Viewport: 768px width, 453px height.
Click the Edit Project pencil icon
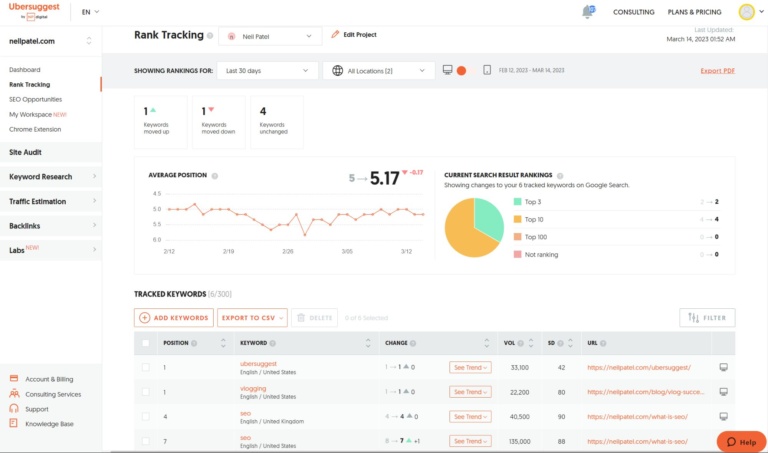pos(335,34)
